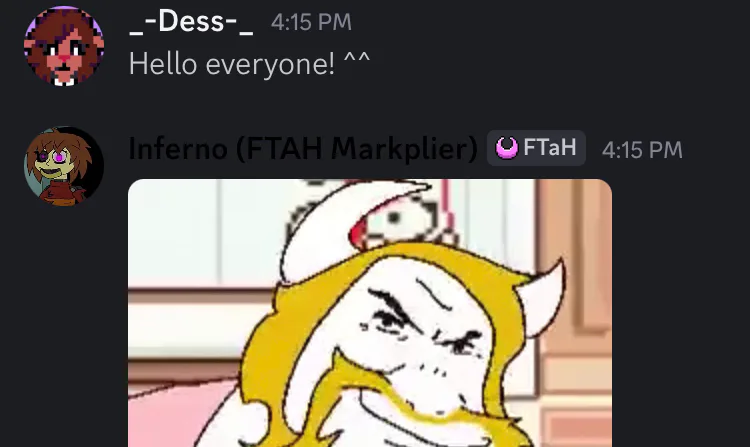This screenshot has width=750, height=447.
Task: Click the Inferno (FTAH Markplier) username
Action: point(303,149)
